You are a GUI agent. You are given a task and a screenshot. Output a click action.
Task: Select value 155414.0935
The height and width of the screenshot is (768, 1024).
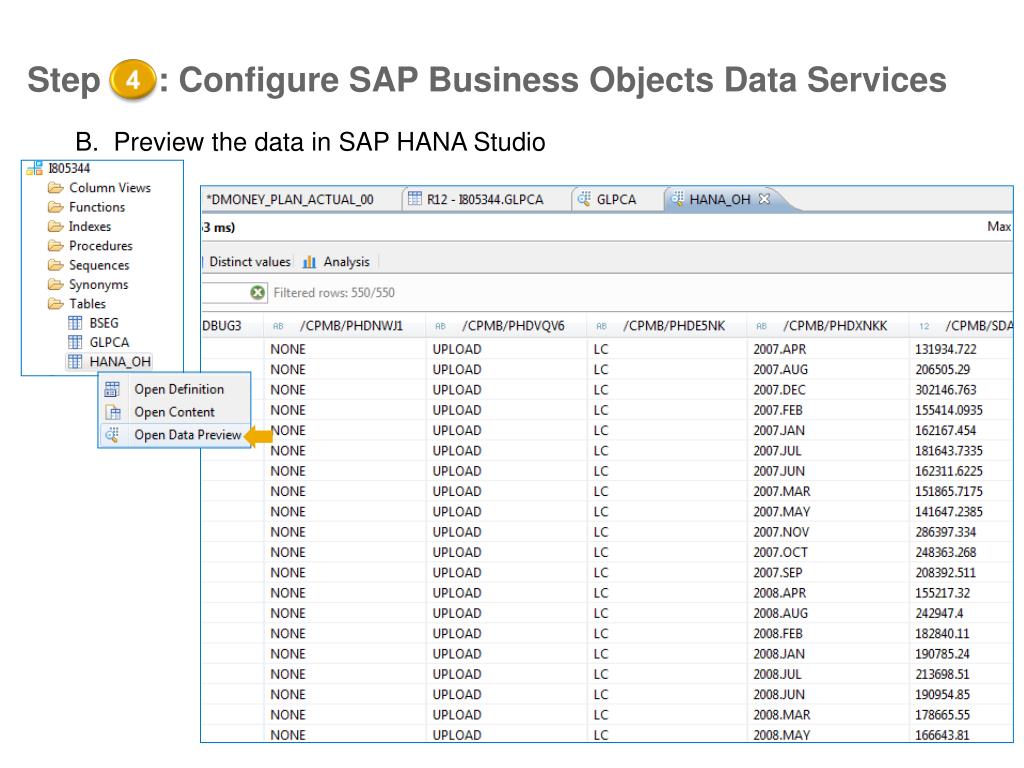[949, 410]
